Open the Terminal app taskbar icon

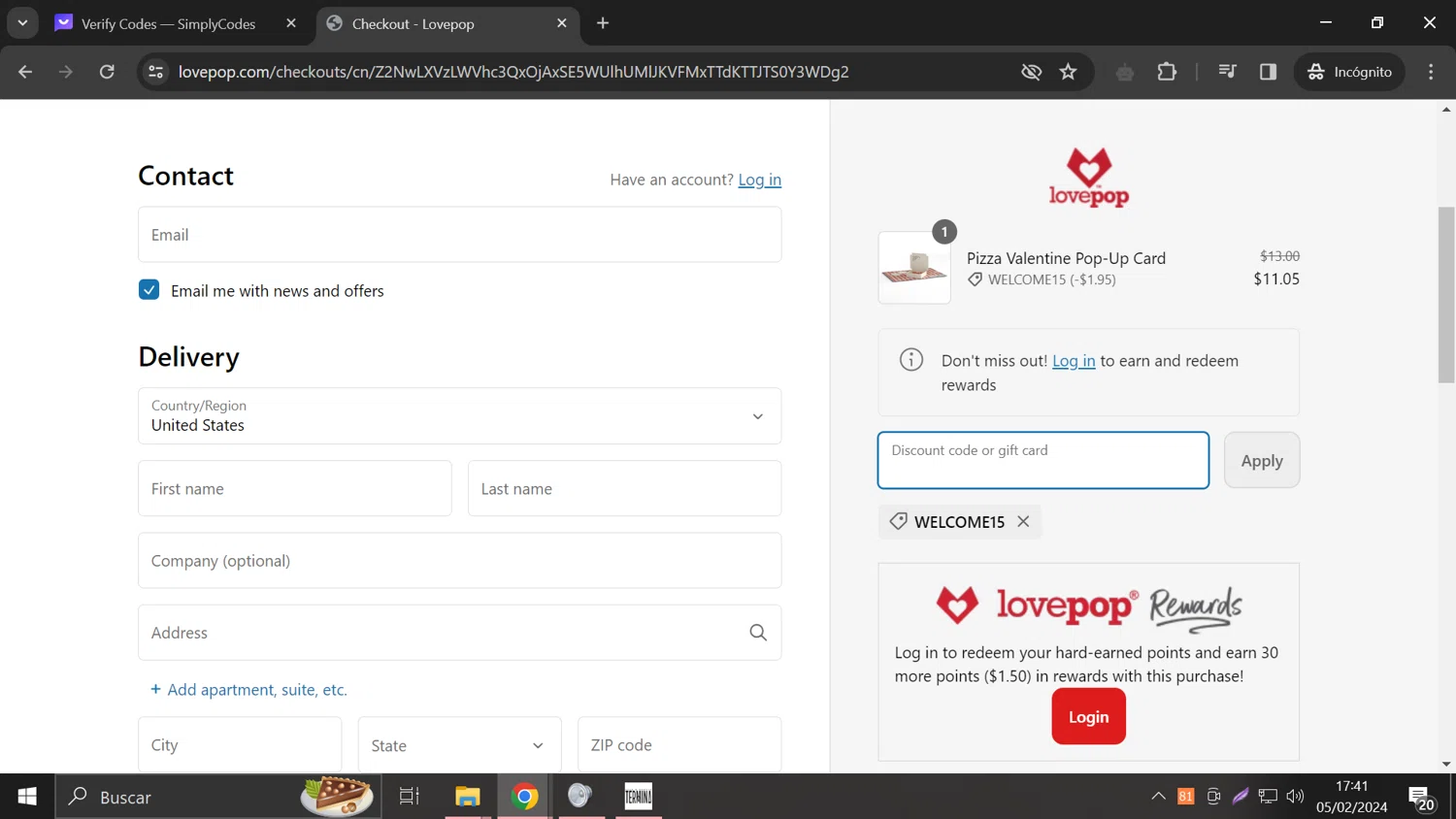[639, 797]
